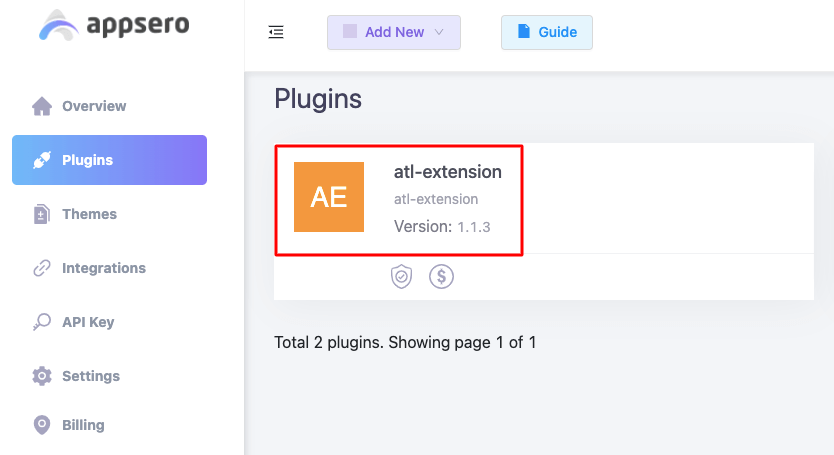Click the Overview home icon
The image size is (834, 455).
point(42,106)
